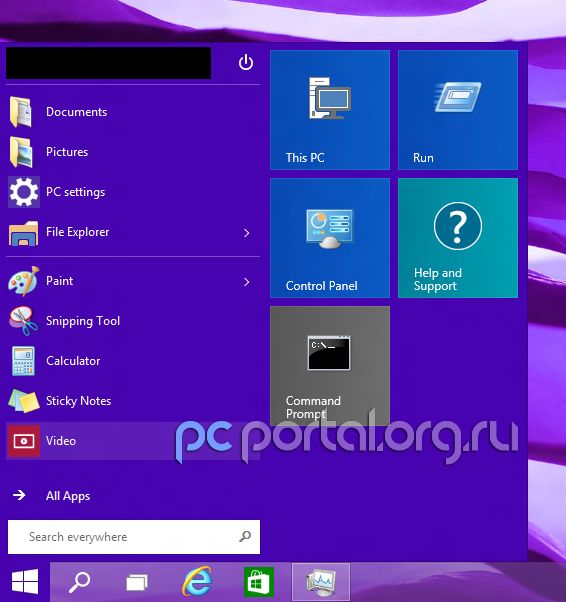Open the Control Panel tile

[330, 238]
